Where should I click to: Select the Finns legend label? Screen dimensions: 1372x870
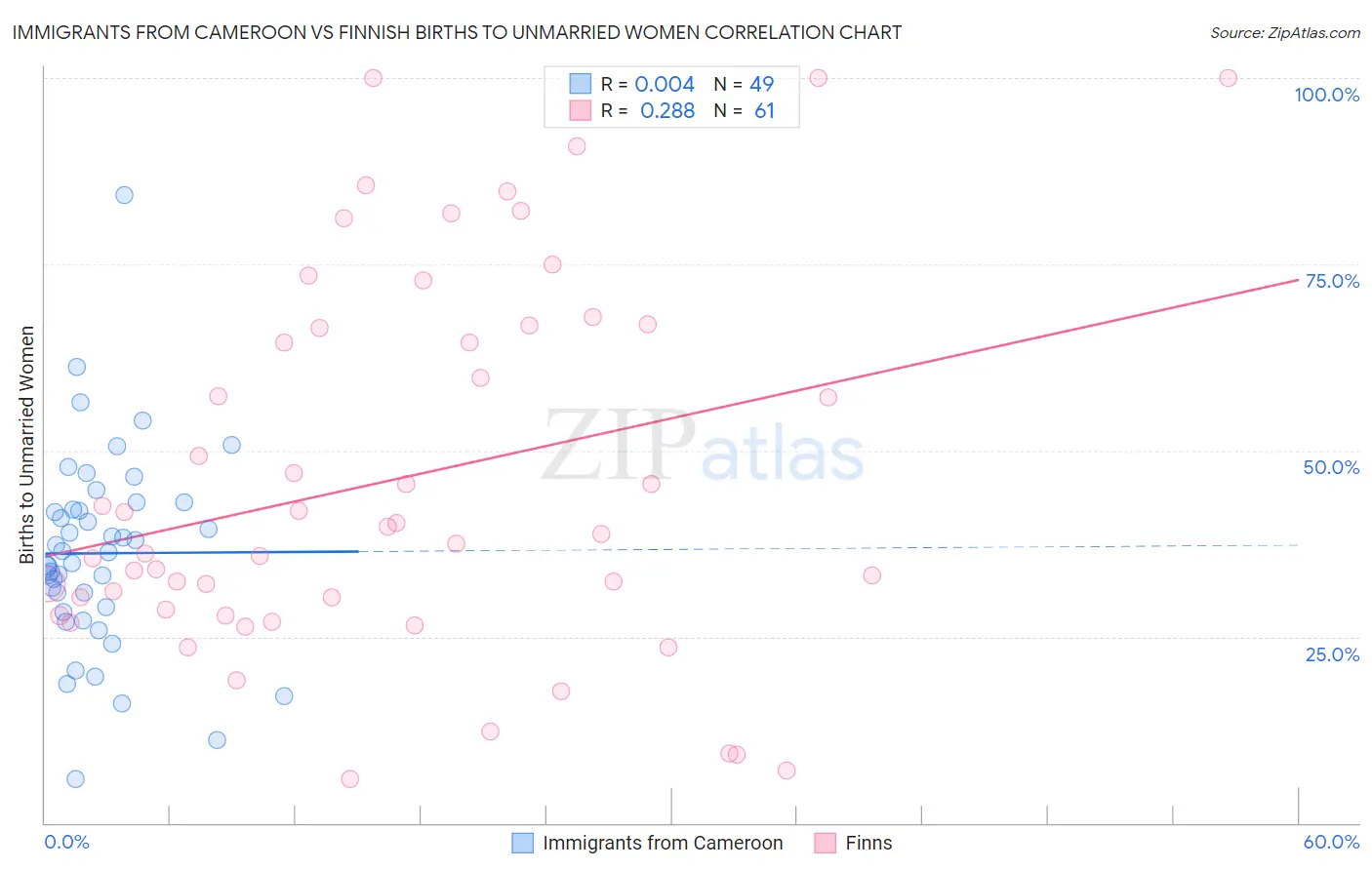[x=868, y=843]
